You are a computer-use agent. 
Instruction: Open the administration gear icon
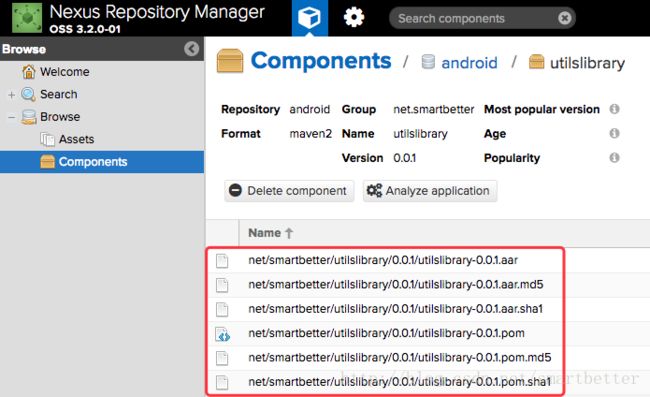tap(354, 18)
